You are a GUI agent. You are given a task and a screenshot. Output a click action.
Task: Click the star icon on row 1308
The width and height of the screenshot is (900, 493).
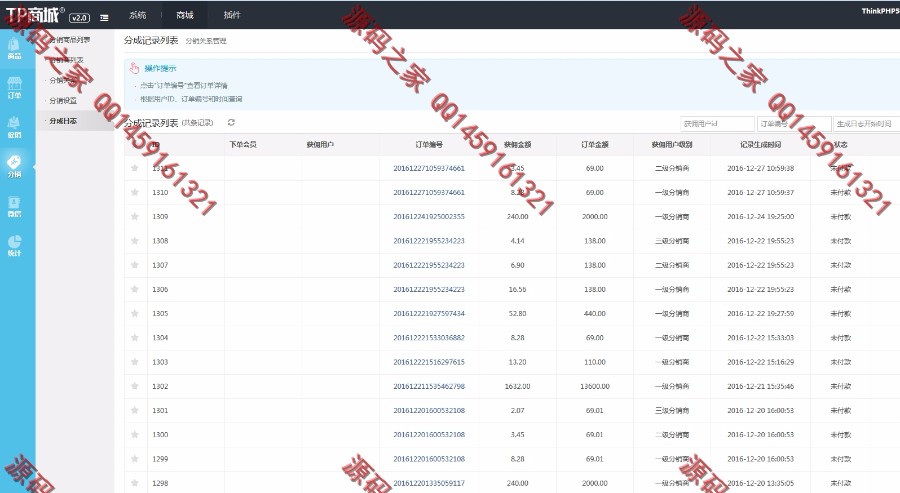tap(135, 240)
